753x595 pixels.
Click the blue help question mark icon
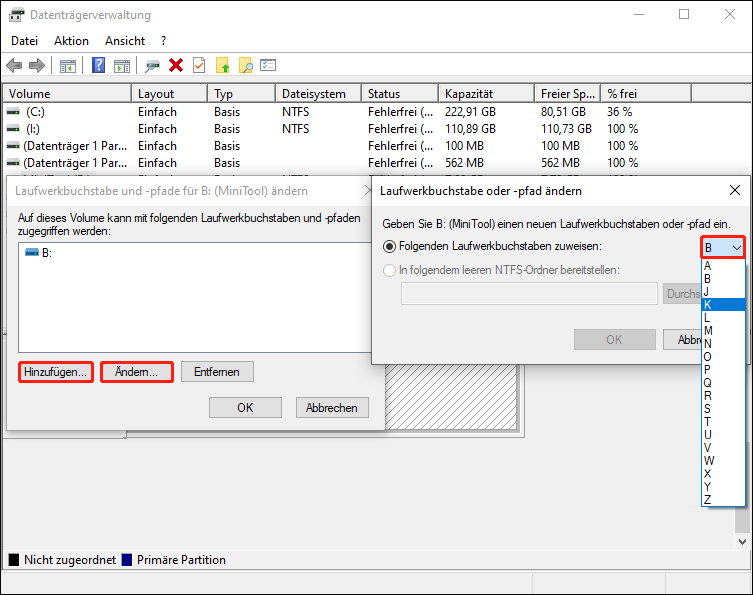coord(99,65)
